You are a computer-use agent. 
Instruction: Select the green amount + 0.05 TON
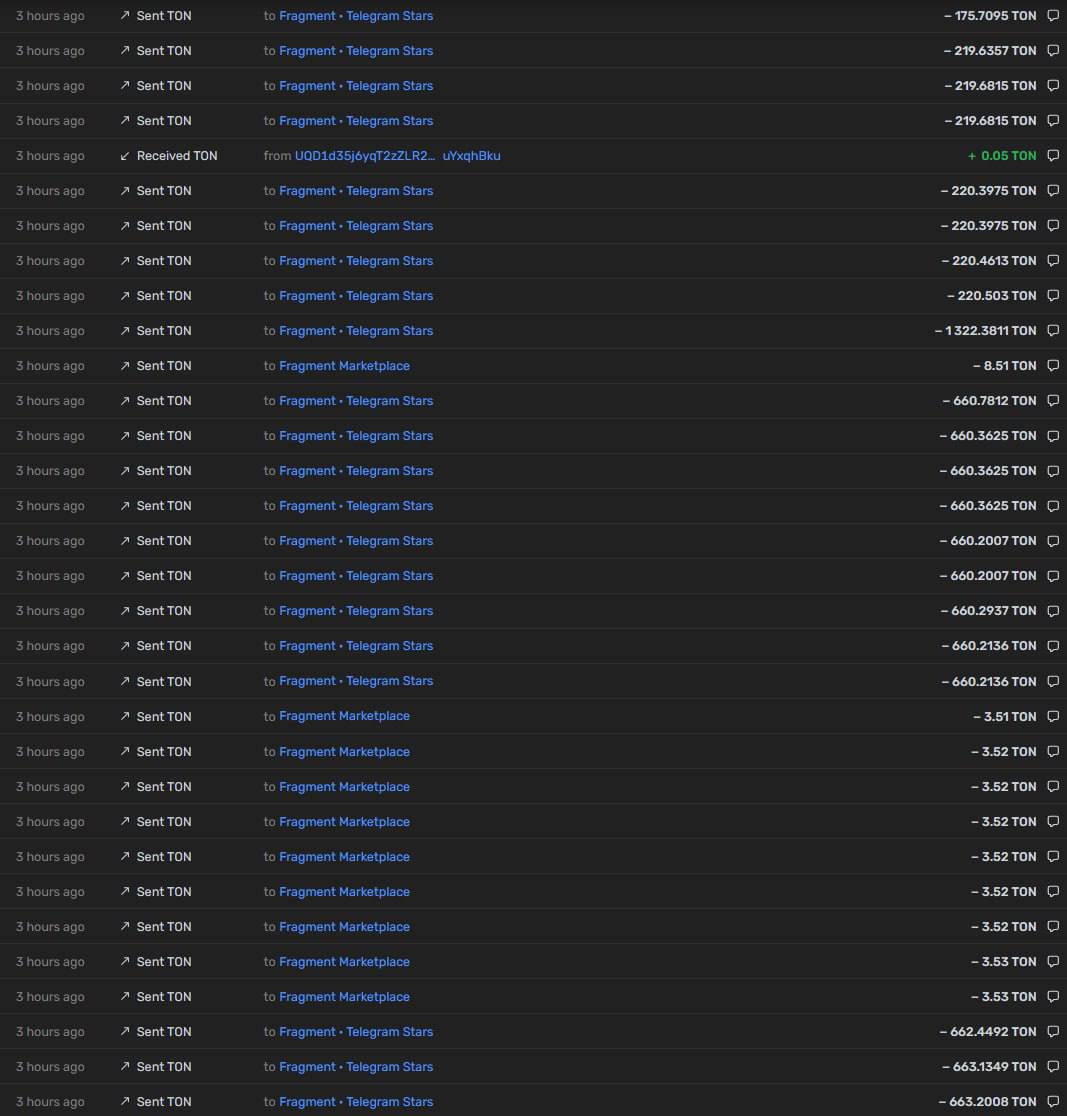pos(1002,155)
